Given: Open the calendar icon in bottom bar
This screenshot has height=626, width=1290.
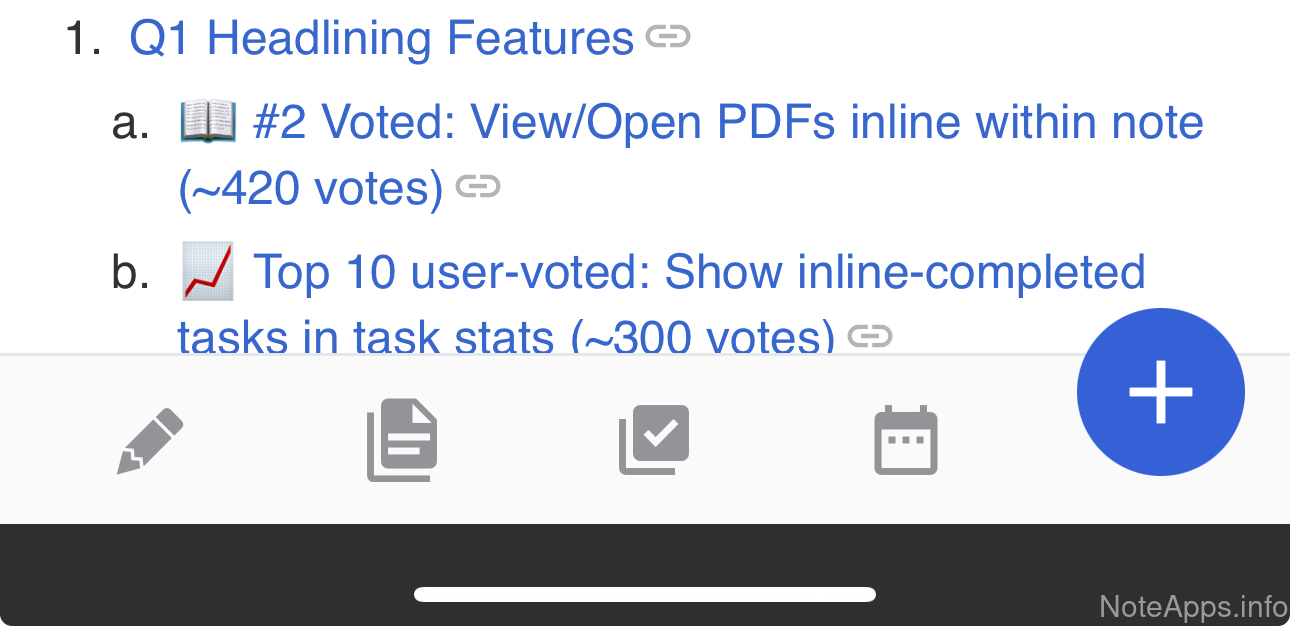Looking at the screenshot, I should click(x=906, y=440).
